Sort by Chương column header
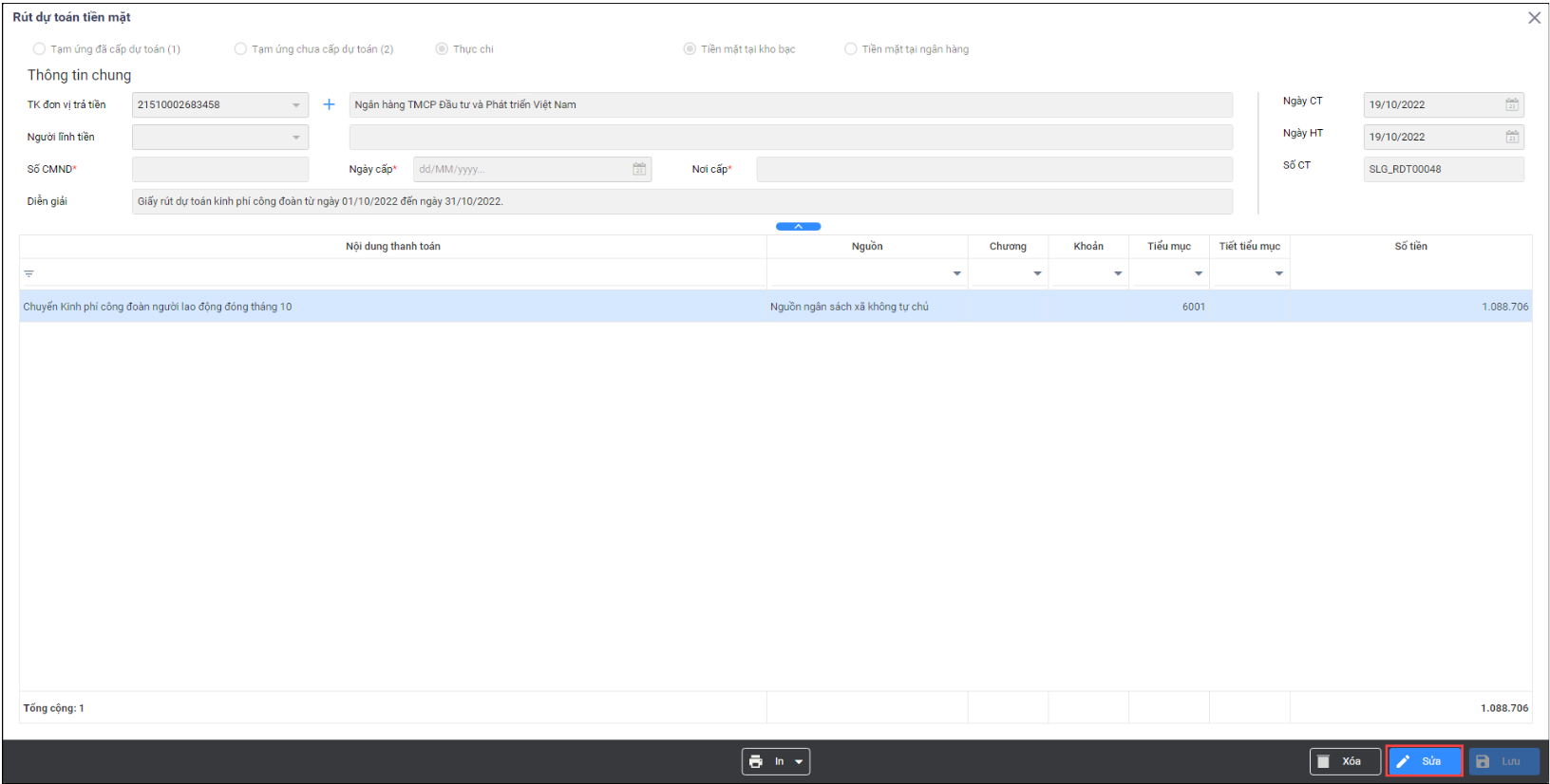The width and height of the screenshot is (1550, 784). (x=1008, y=247)
